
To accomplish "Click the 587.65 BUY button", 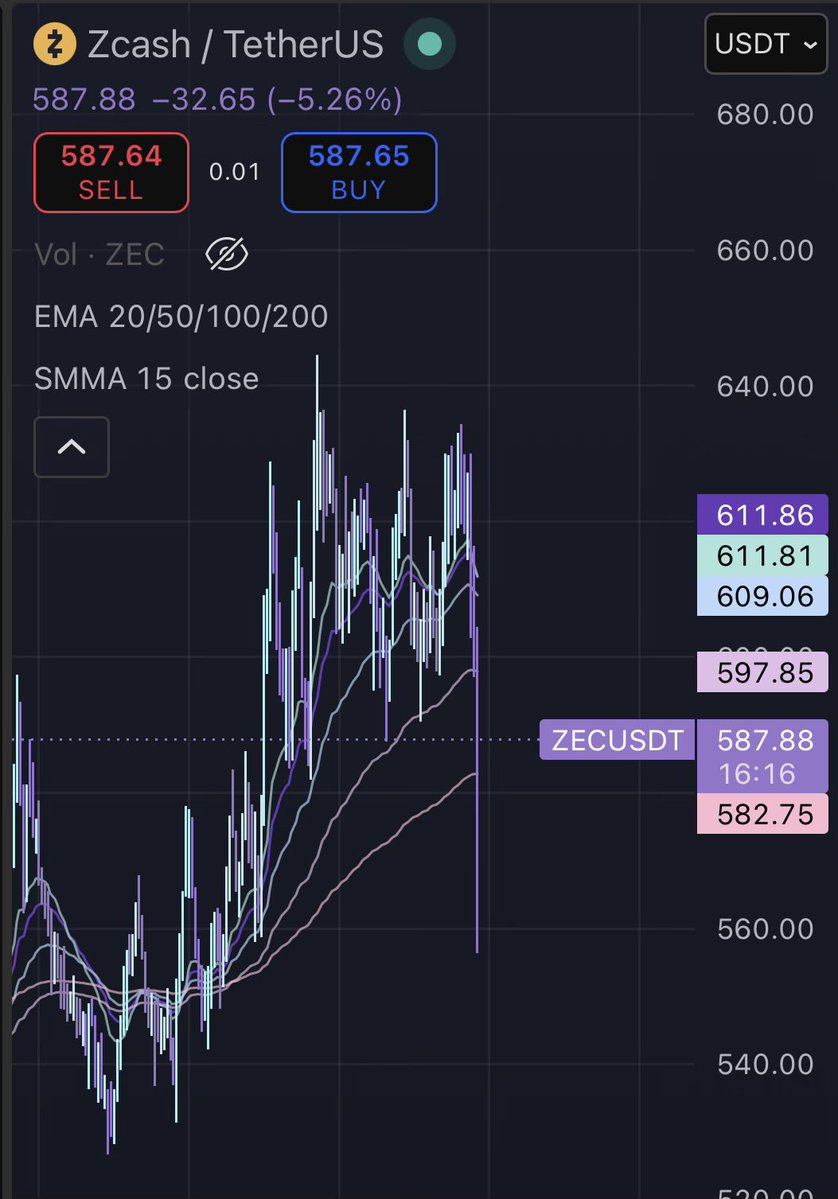I will click(x=359, y=172).
